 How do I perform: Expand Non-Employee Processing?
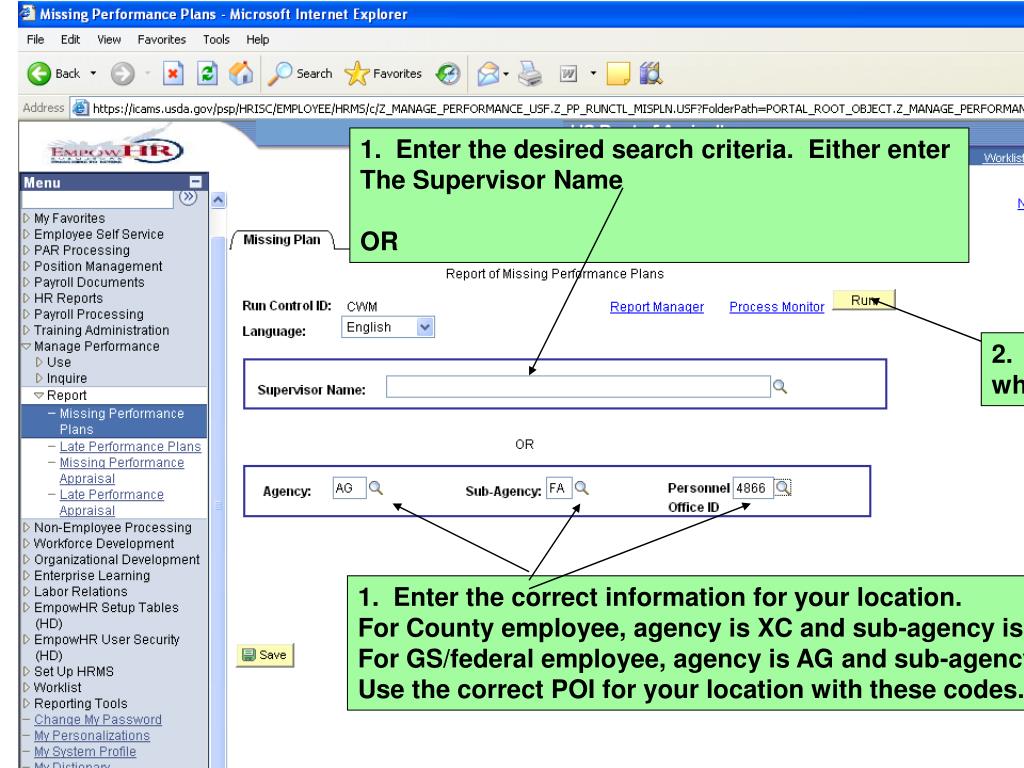[112, 527]
